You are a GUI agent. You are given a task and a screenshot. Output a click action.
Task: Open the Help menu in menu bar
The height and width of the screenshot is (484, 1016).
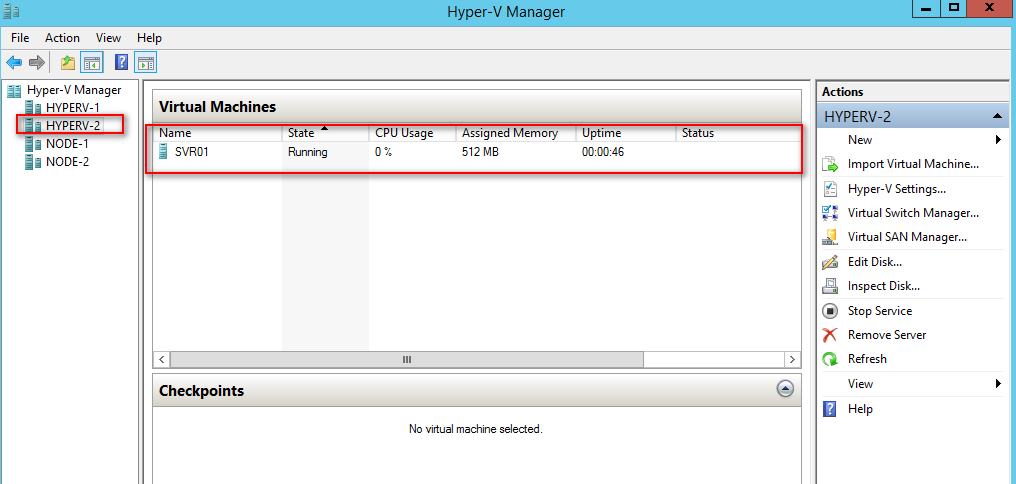(x=149, y=38)
